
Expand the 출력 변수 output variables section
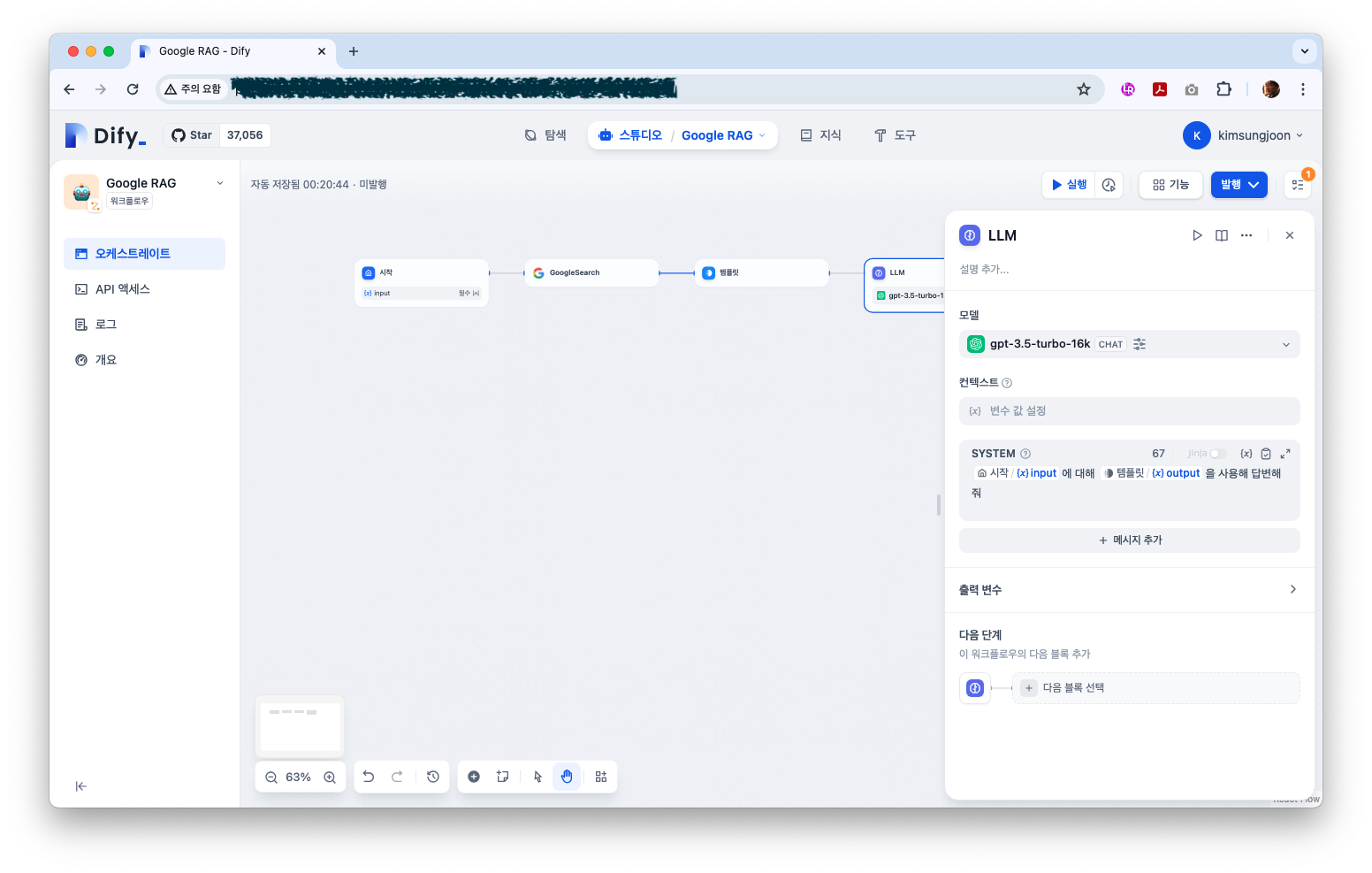tap(1129, 590)
